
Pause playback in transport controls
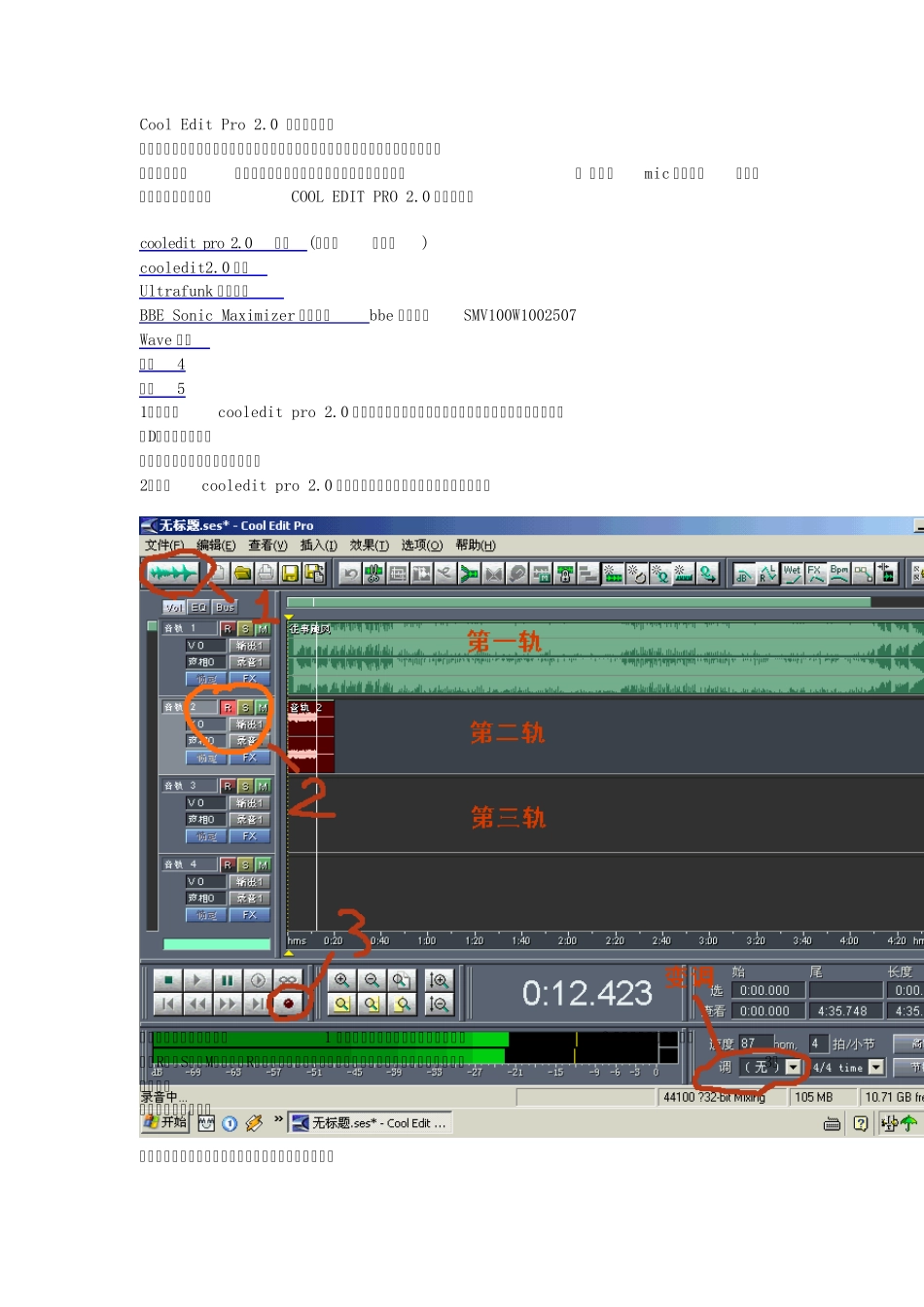pyautogui.click(x=227, y=980)
